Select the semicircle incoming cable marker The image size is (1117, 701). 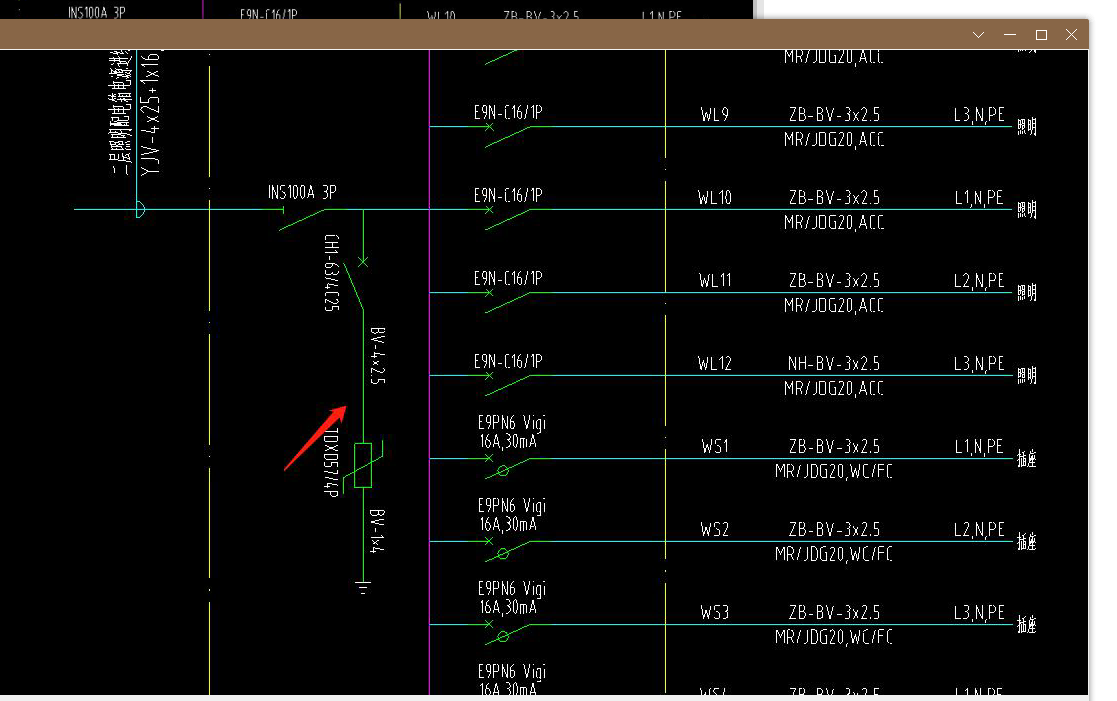tap(140, 209)
